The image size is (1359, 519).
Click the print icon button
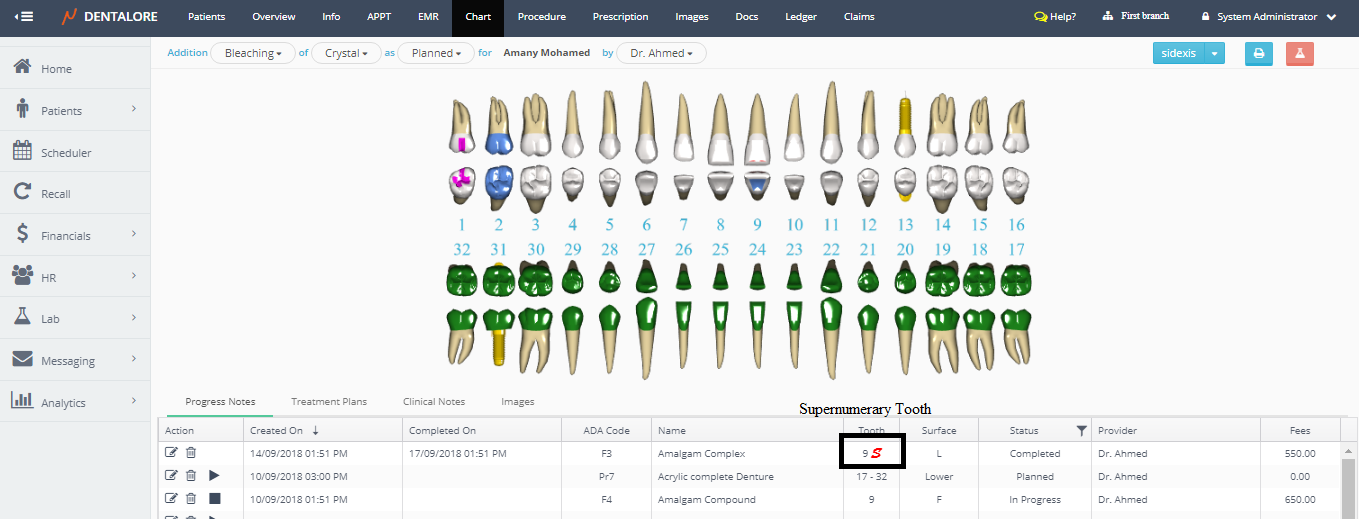click(1258, 54)
